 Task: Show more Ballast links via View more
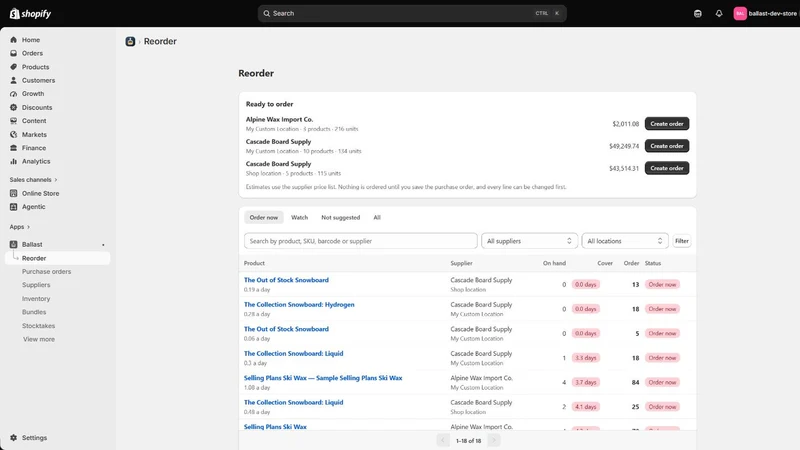coord(39,339)
